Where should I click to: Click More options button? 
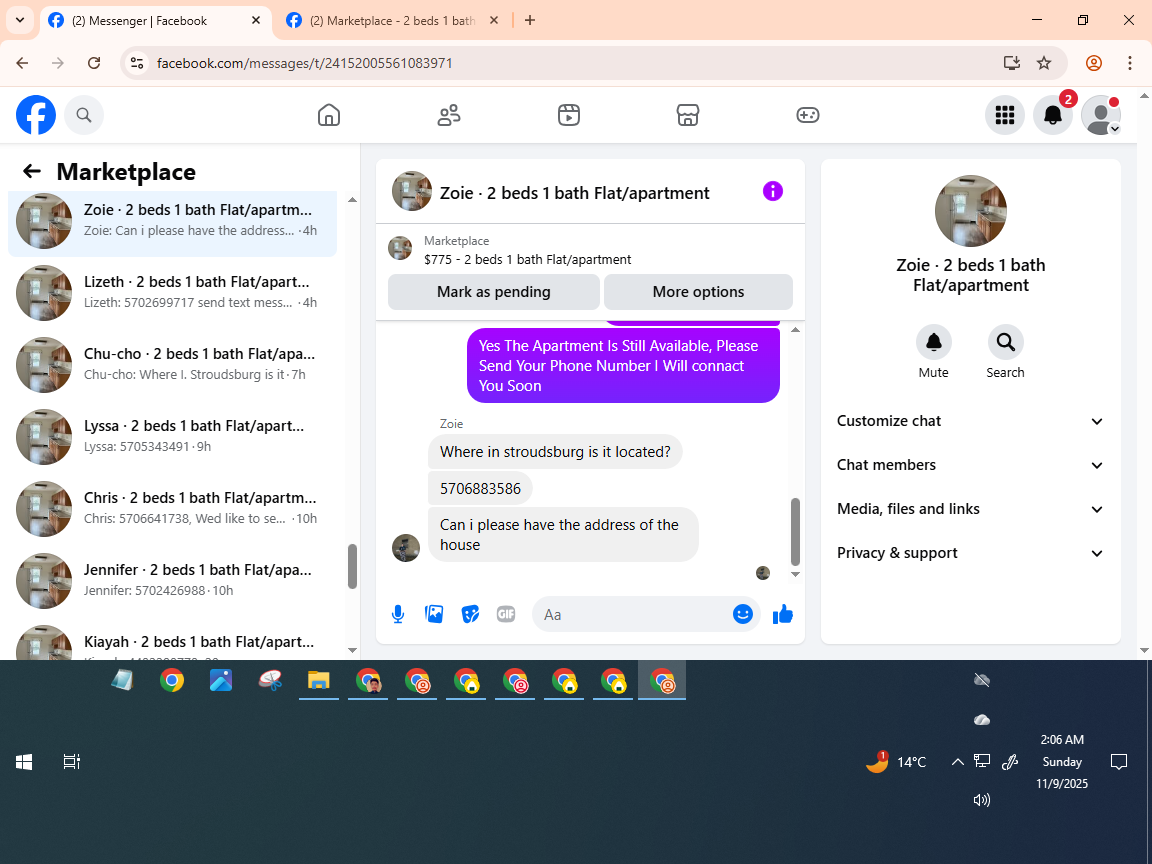click(698, 292)
